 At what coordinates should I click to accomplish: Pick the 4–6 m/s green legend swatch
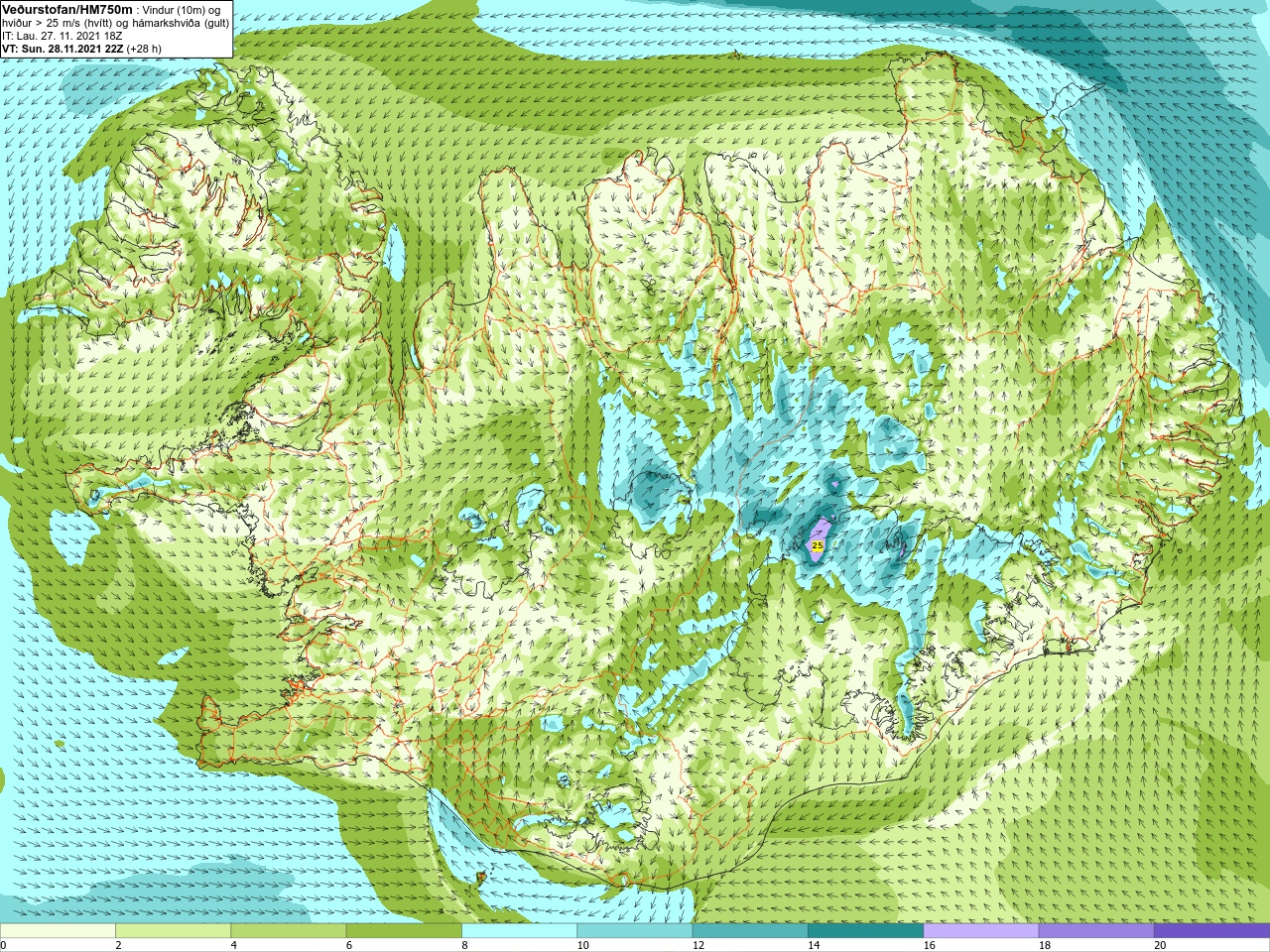click(289, 931)
